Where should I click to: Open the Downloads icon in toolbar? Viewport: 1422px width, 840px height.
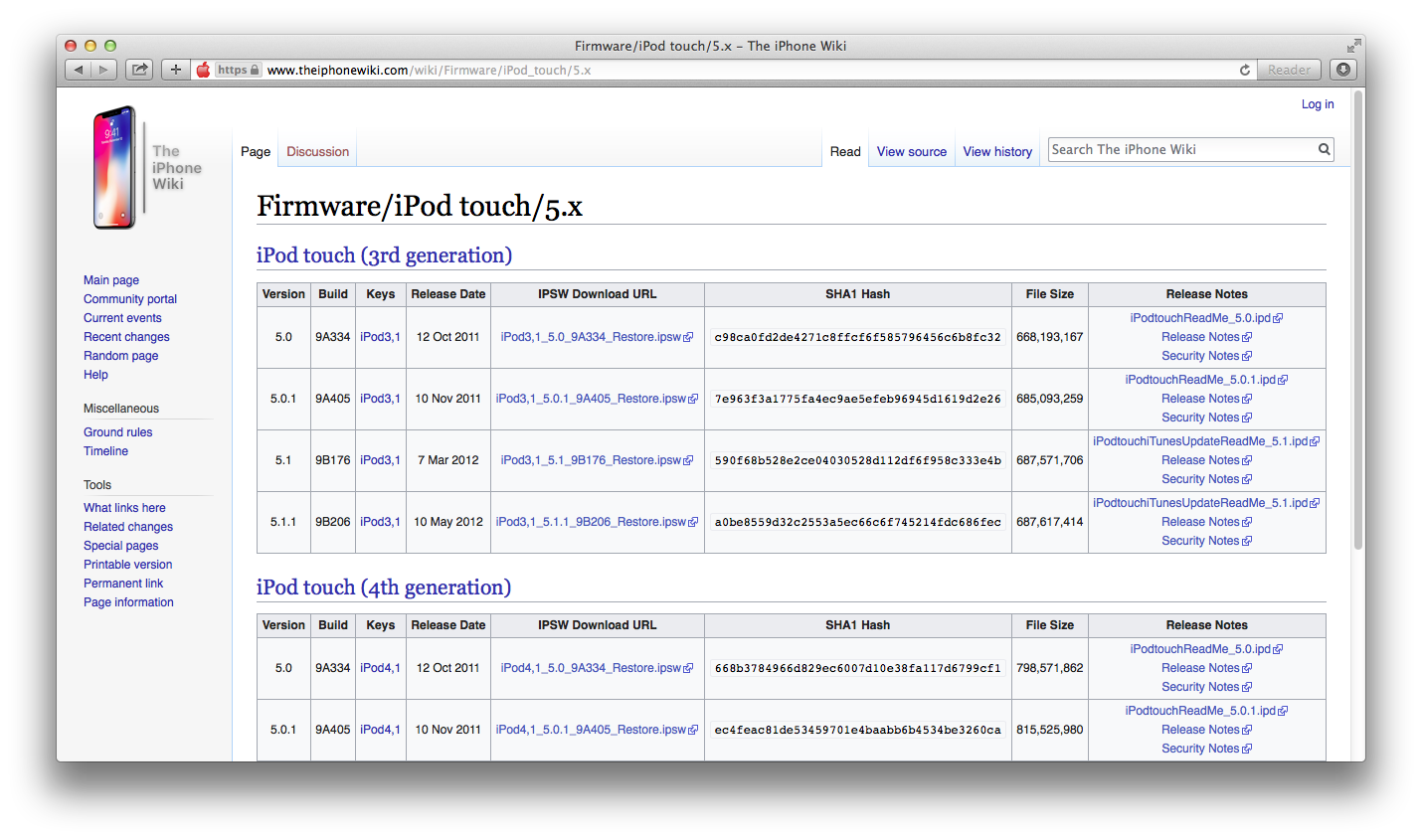[1343, 70]
